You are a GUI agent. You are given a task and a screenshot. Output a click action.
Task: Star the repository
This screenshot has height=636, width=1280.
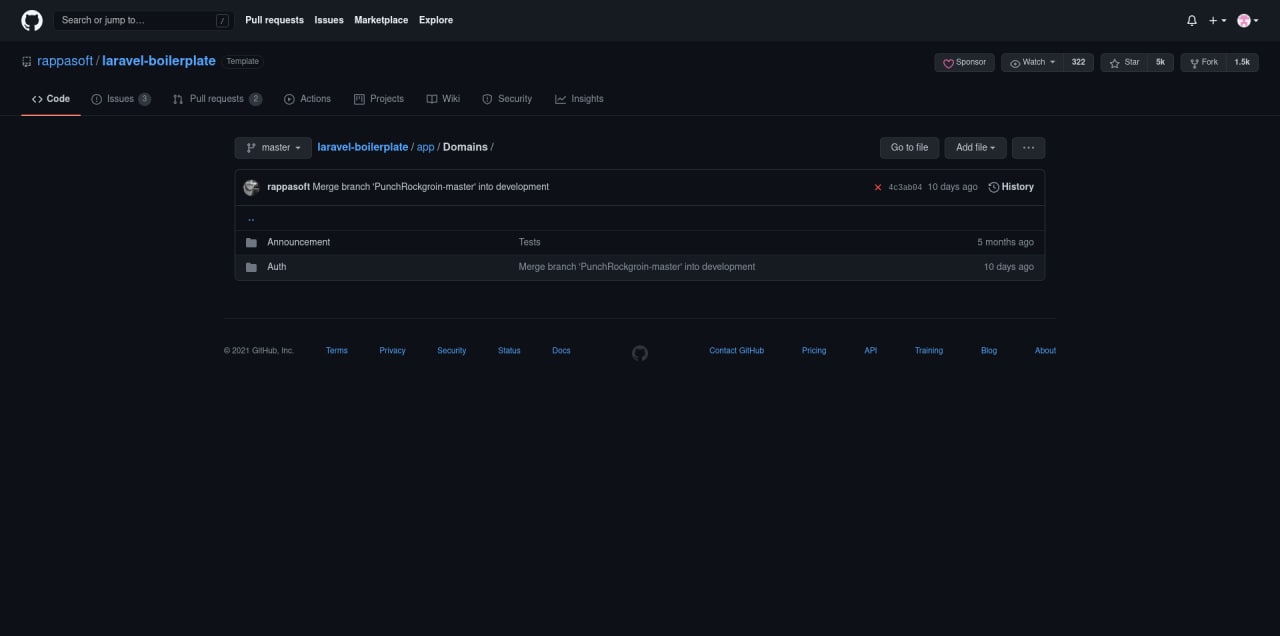(x=1124, y=62)
